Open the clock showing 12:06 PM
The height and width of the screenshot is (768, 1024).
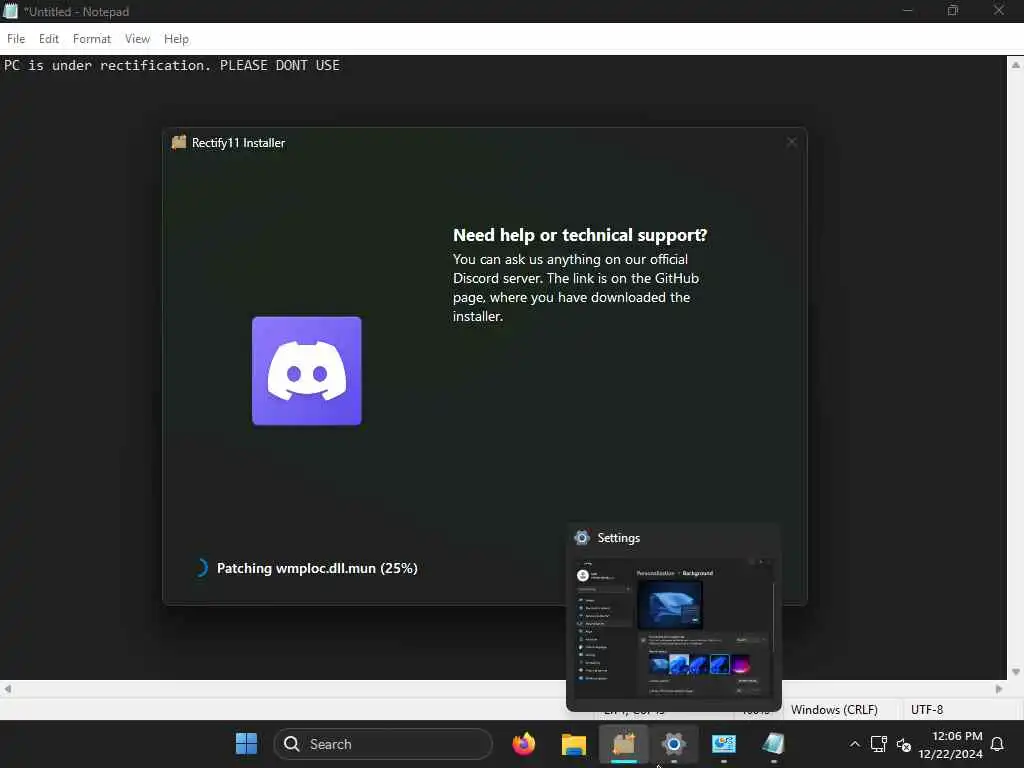(950, 744)
